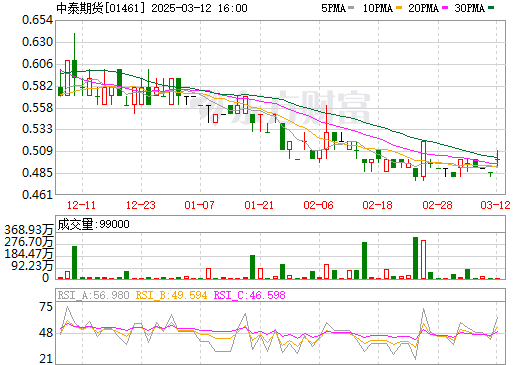The width and height of the screenshot is (520, 365).
Task: Click the chart title 中泰期货[01461]
Action: tap(101, 8)
